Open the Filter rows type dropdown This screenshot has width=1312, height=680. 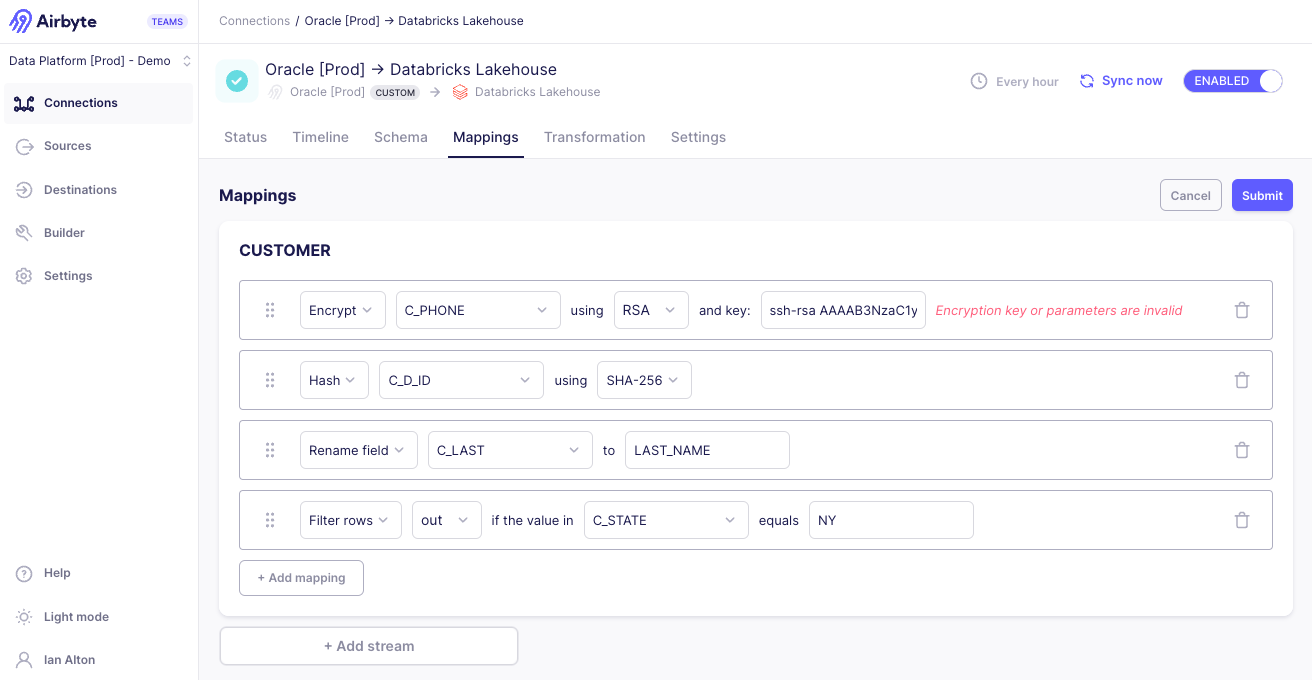351,520
